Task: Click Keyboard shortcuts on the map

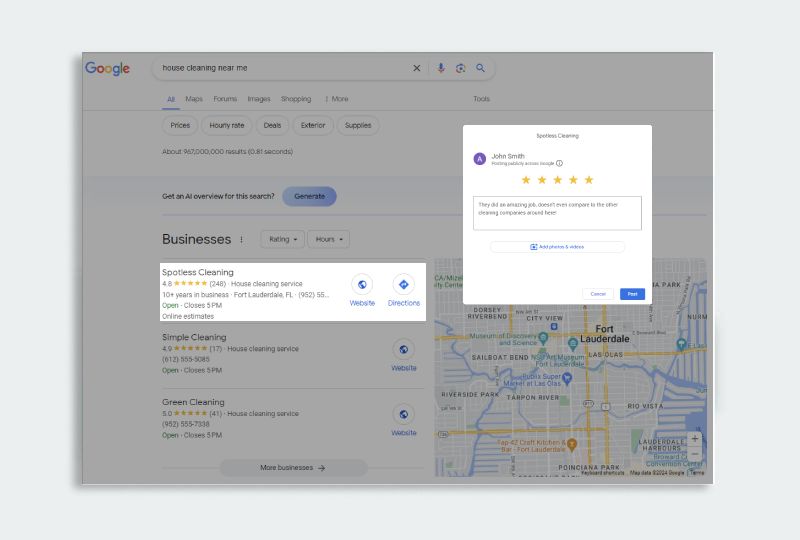Action: point(603,473)
